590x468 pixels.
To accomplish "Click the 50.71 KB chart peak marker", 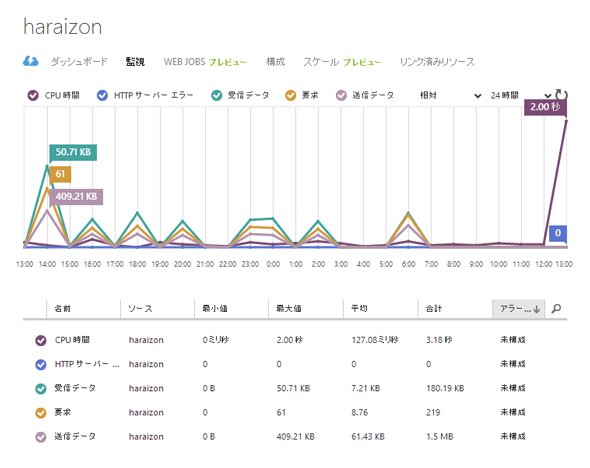I will pyautogui.click(x=73, y=152).
